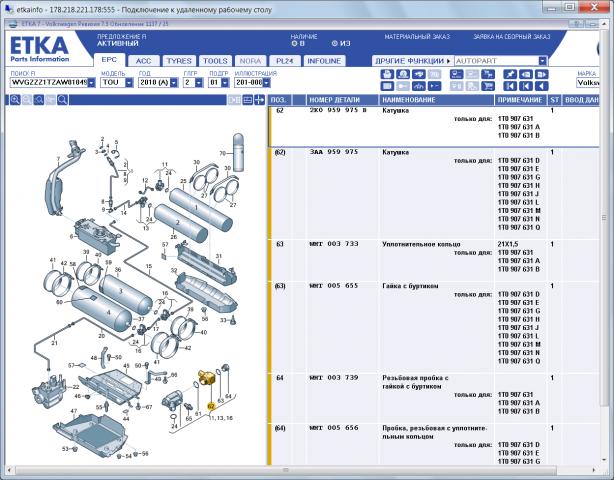Select part number WHT 005 656
This screenshot has height=480, width=614.
click(334, 428)
